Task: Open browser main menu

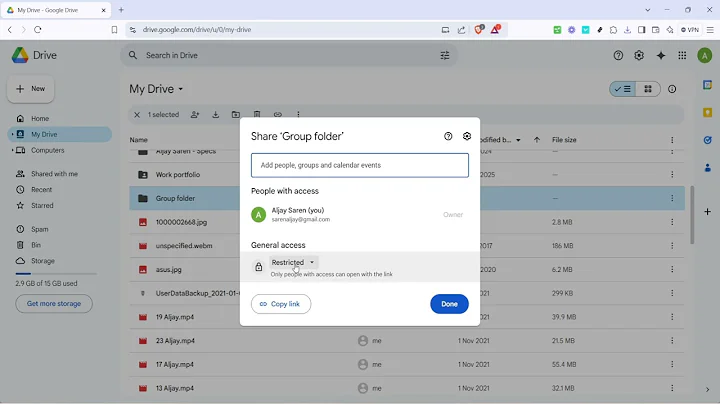Action: [710, 30]
